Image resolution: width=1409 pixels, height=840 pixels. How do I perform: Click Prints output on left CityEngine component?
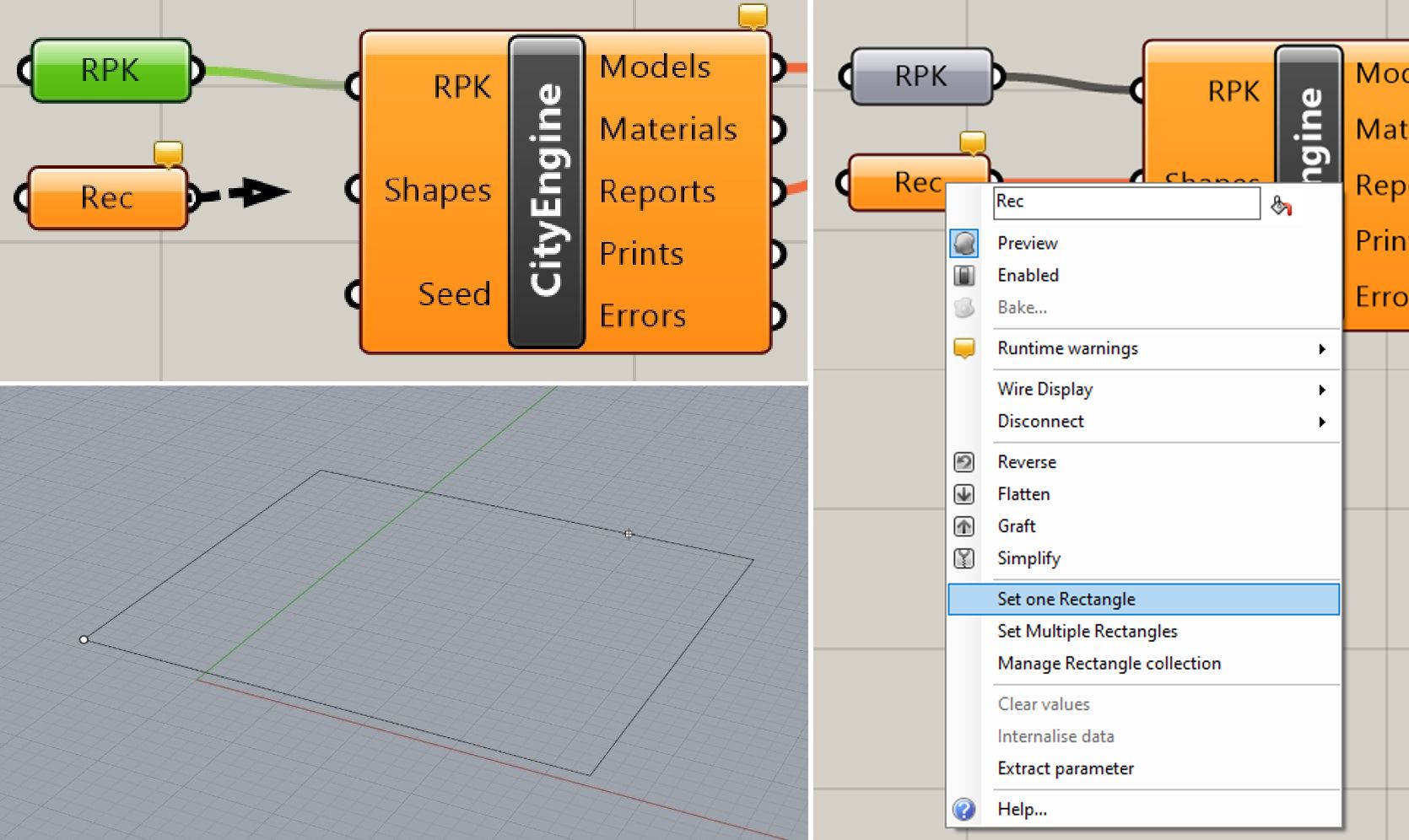641,253
